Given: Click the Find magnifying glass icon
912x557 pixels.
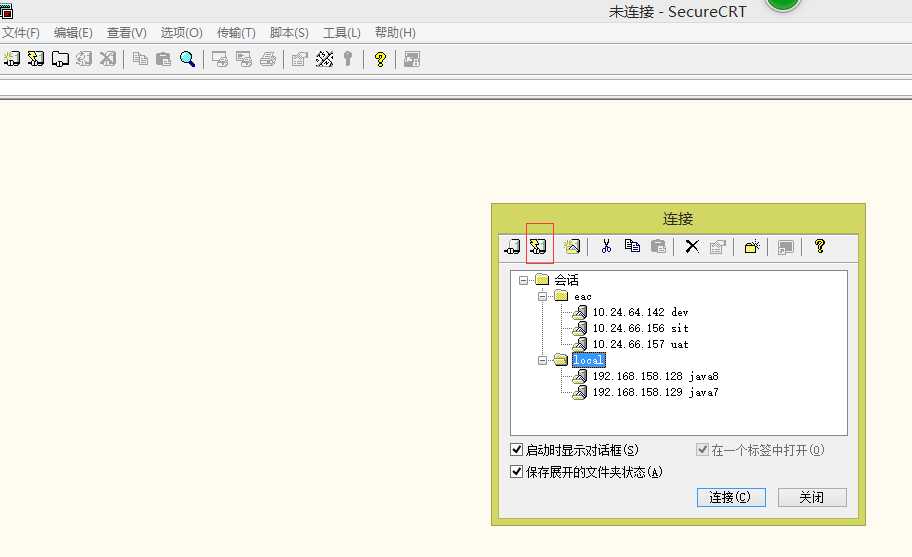Looking at the screenshot, I should click(187, 59).
